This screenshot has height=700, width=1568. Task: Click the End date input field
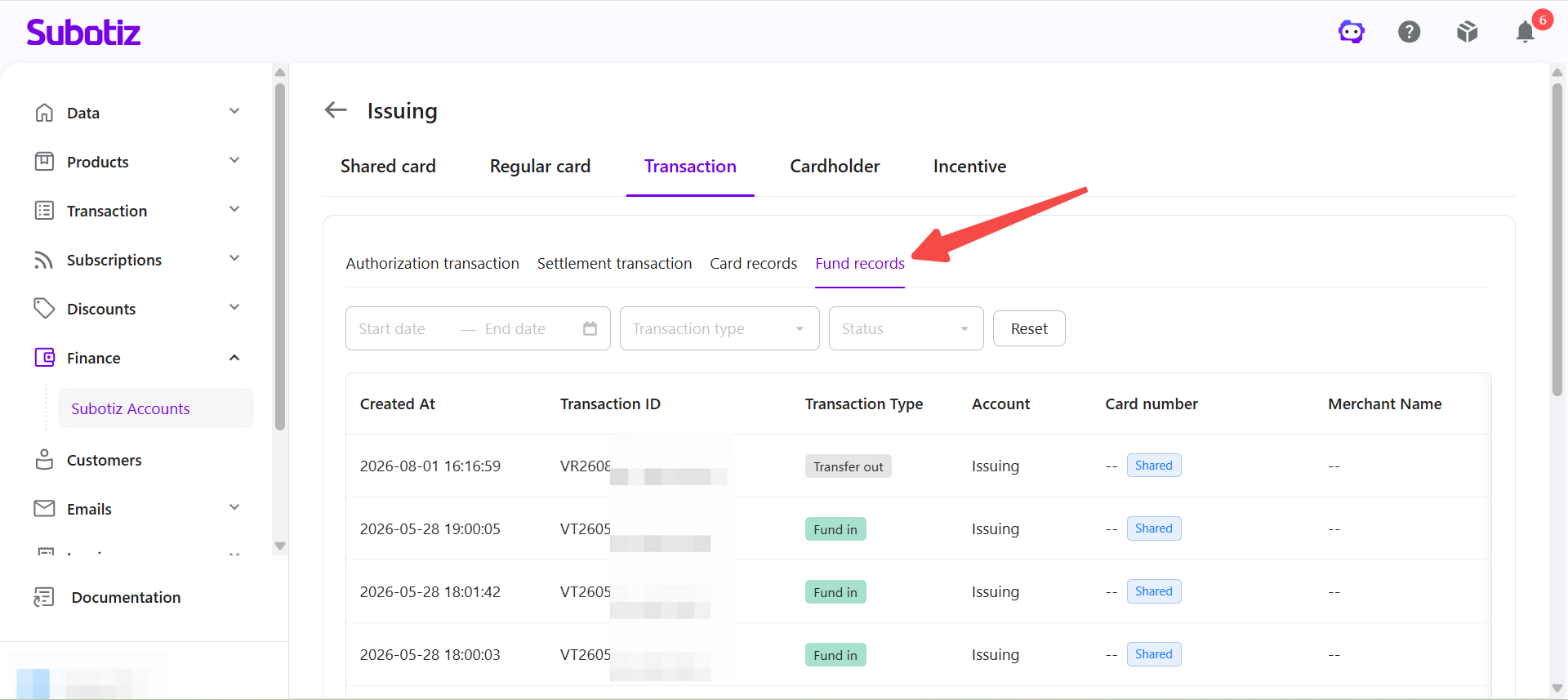coord(515,328)
